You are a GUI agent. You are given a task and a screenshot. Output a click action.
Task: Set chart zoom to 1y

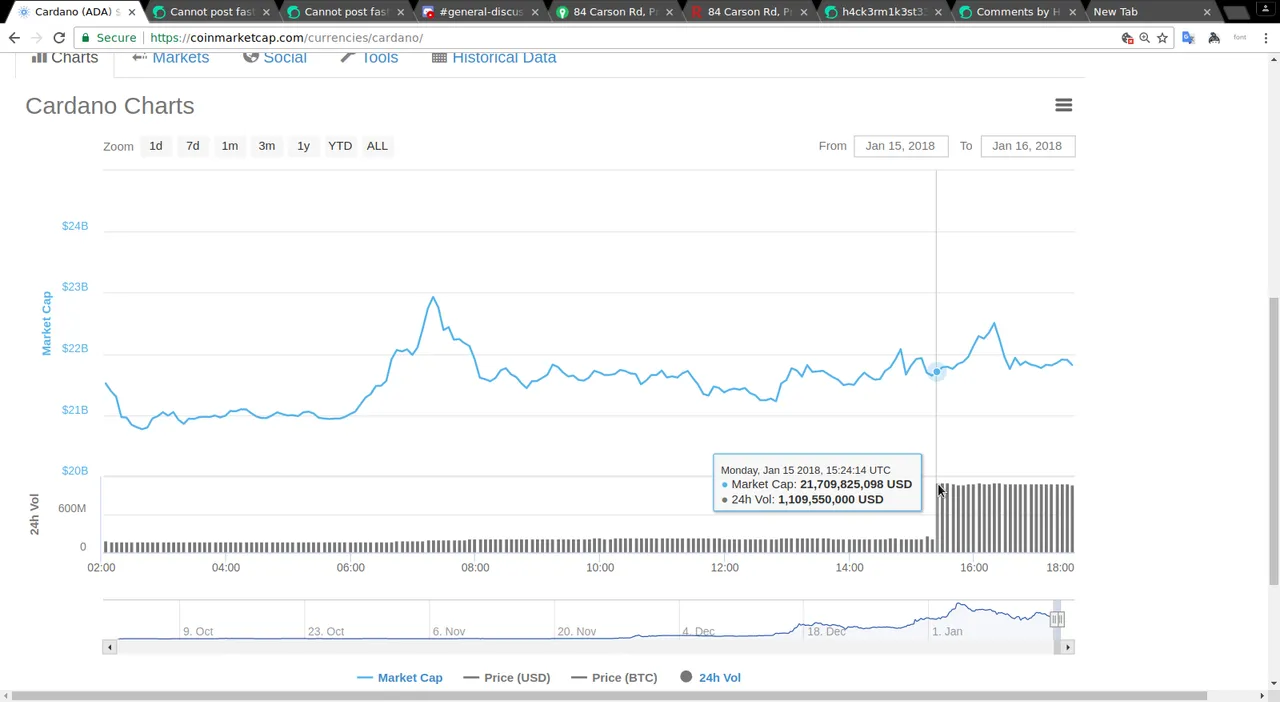[x=303, y=146]
